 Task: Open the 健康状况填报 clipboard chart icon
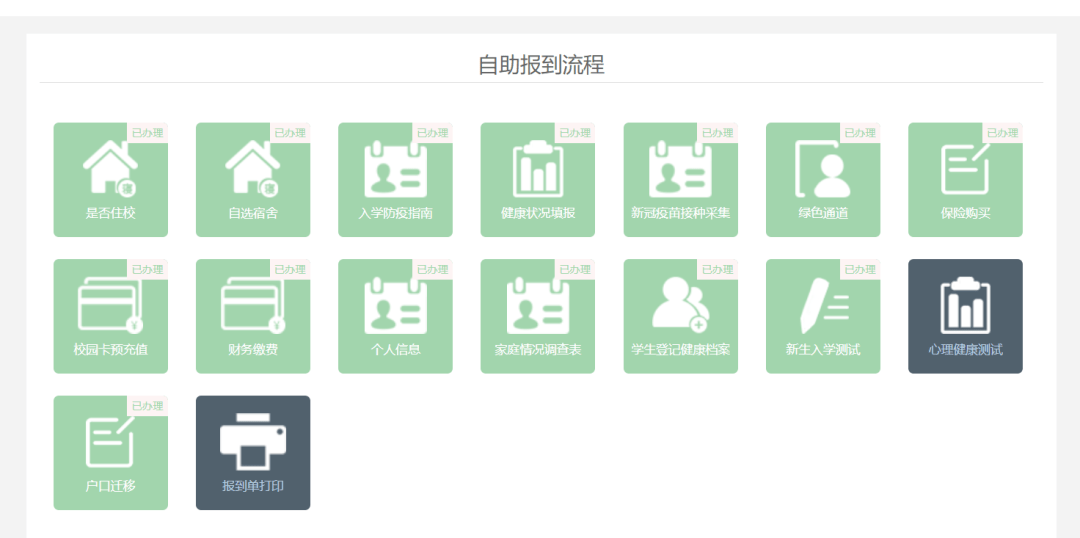pyautogui.click(x=538, y=169)
